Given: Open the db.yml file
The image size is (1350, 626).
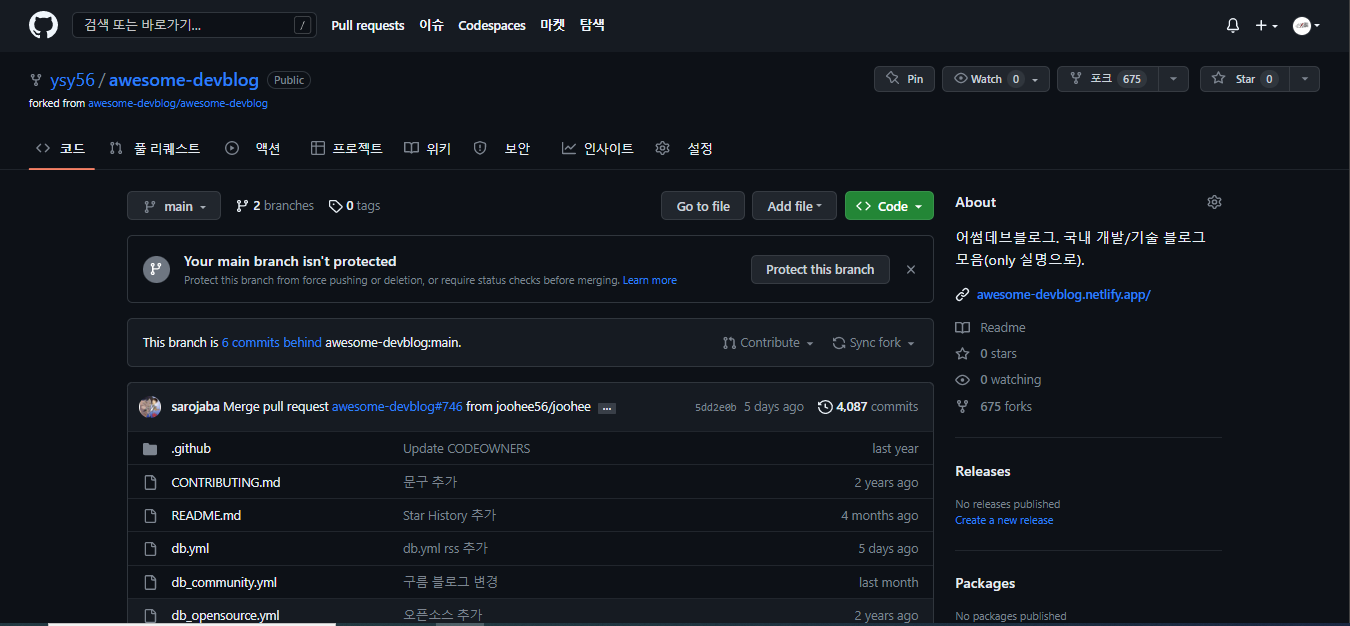Looking at the screenshot, I should pyautogui.click(x=190, y=548).
